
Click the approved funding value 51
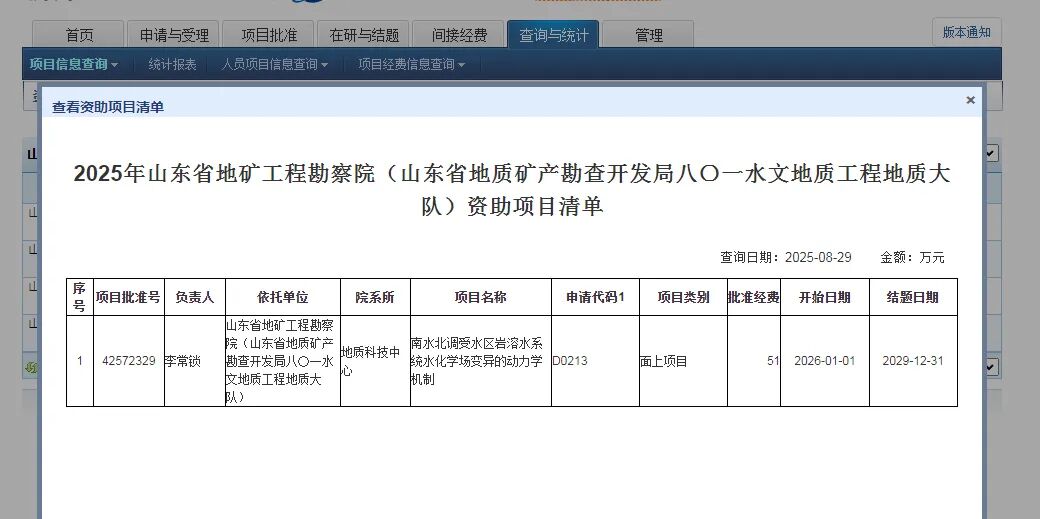point(773,361)
